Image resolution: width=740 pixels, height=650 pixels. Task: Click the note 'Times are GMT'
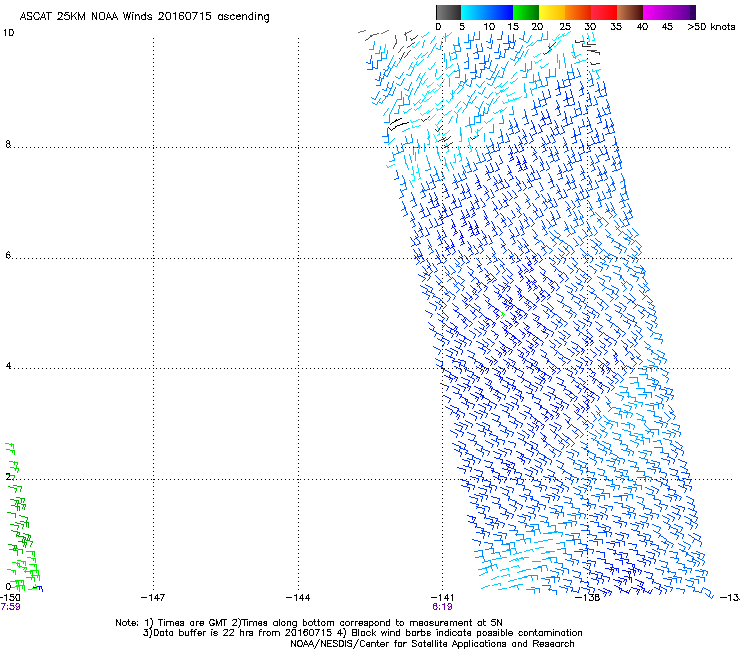[193, 623]
